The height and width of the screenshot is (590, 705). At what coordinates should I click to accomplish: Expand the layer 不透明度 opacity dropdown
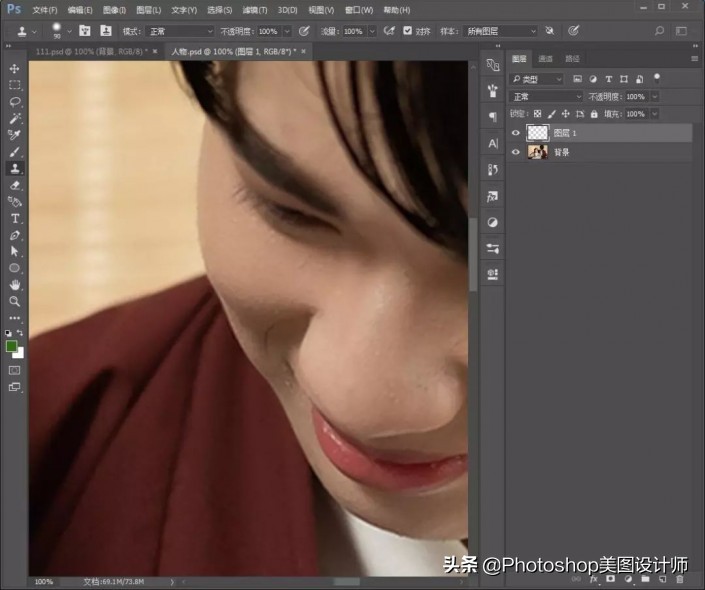point(655,97)
